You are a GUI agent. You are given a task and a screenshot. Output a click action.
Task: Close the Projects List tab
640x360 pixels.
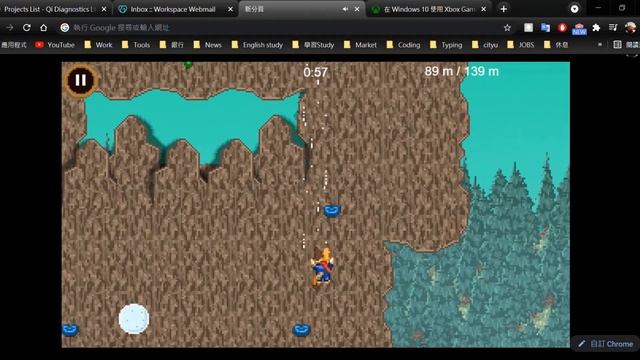coord(104,9)
